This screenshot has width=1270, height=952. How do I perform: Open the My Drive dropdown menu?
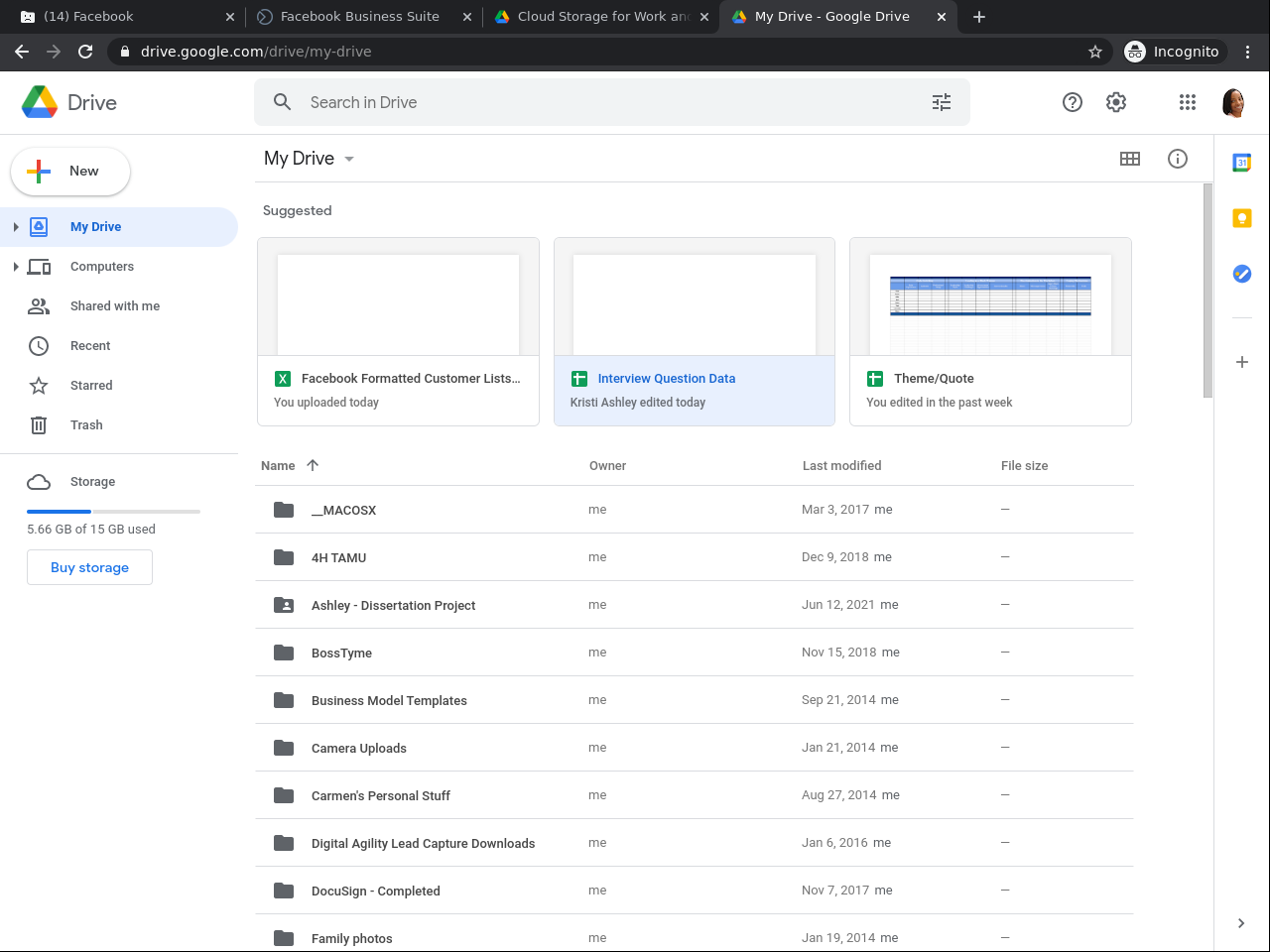[x=349, y=159]
